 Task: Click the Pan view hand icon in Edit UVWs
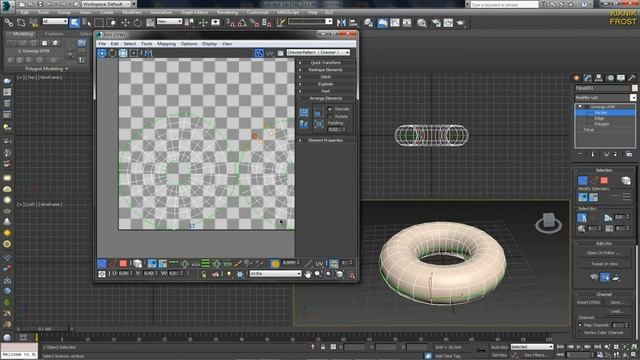pos(307,274)
